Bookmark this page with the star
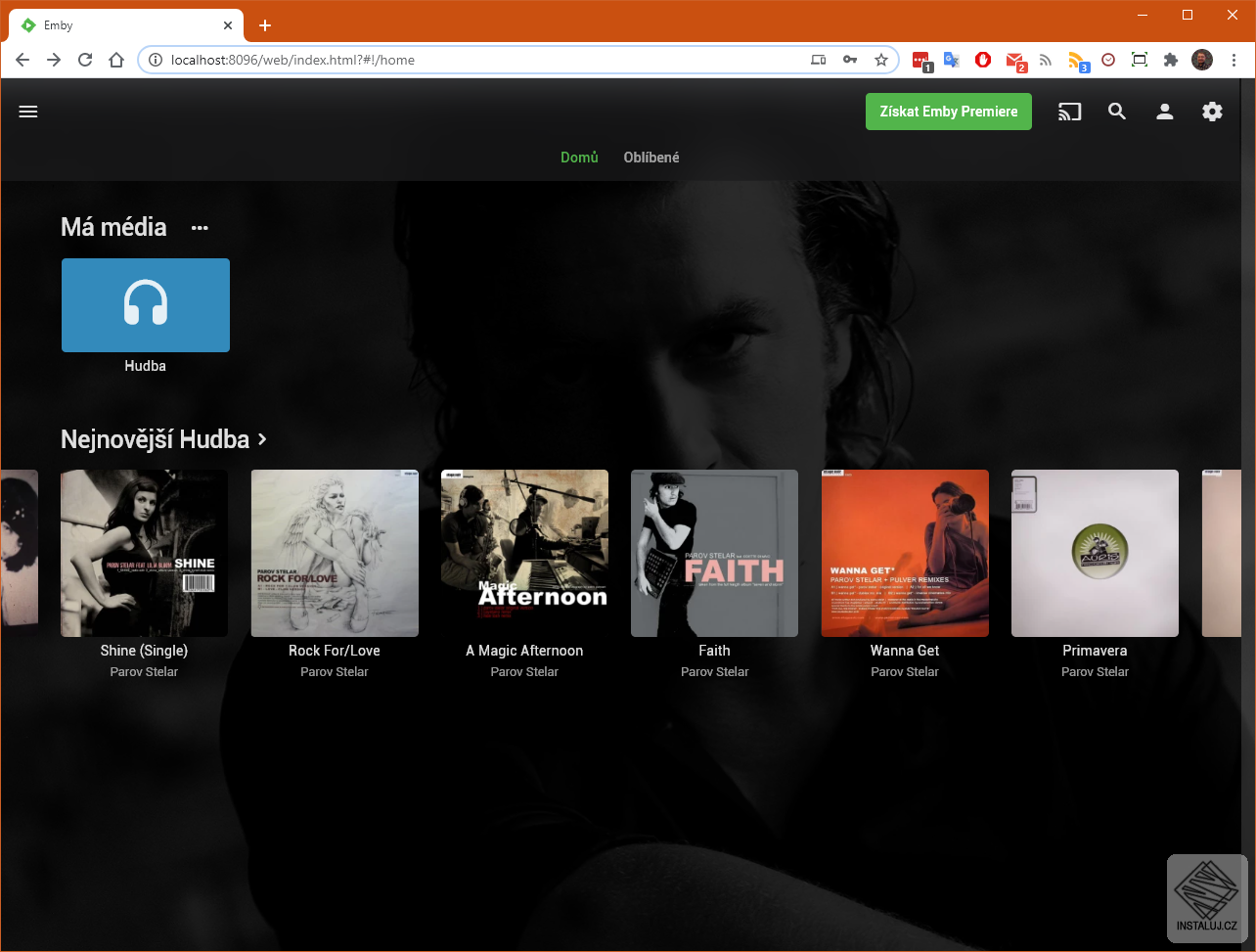The height and width of the screenshot is (952, 1256). pyautogui.click(x=881, y=60)
